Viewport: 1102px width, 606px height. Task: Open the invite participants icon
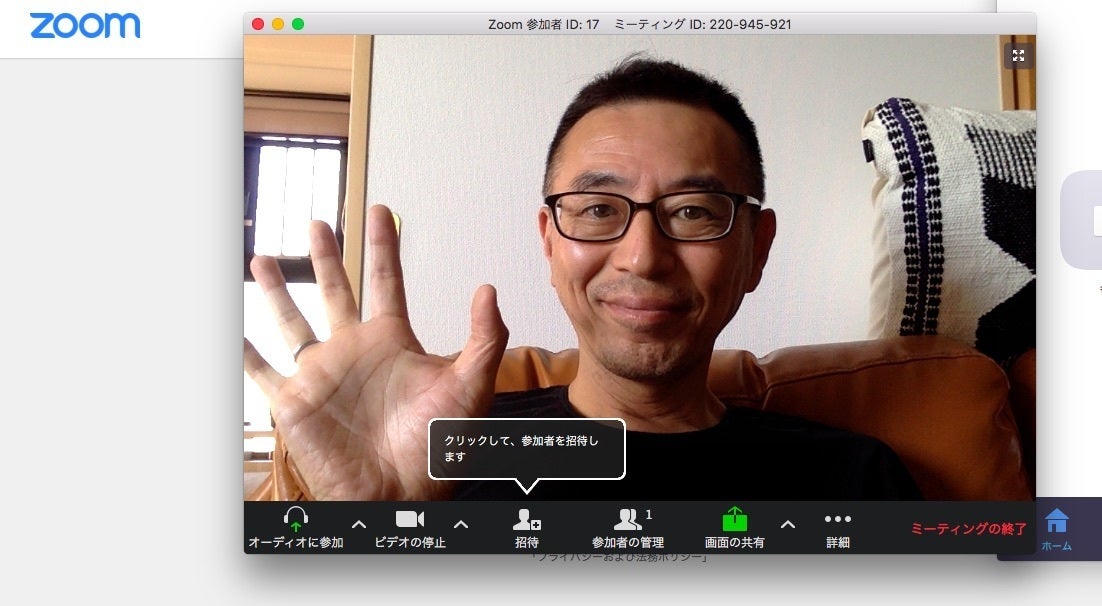(x=527, y=519)
